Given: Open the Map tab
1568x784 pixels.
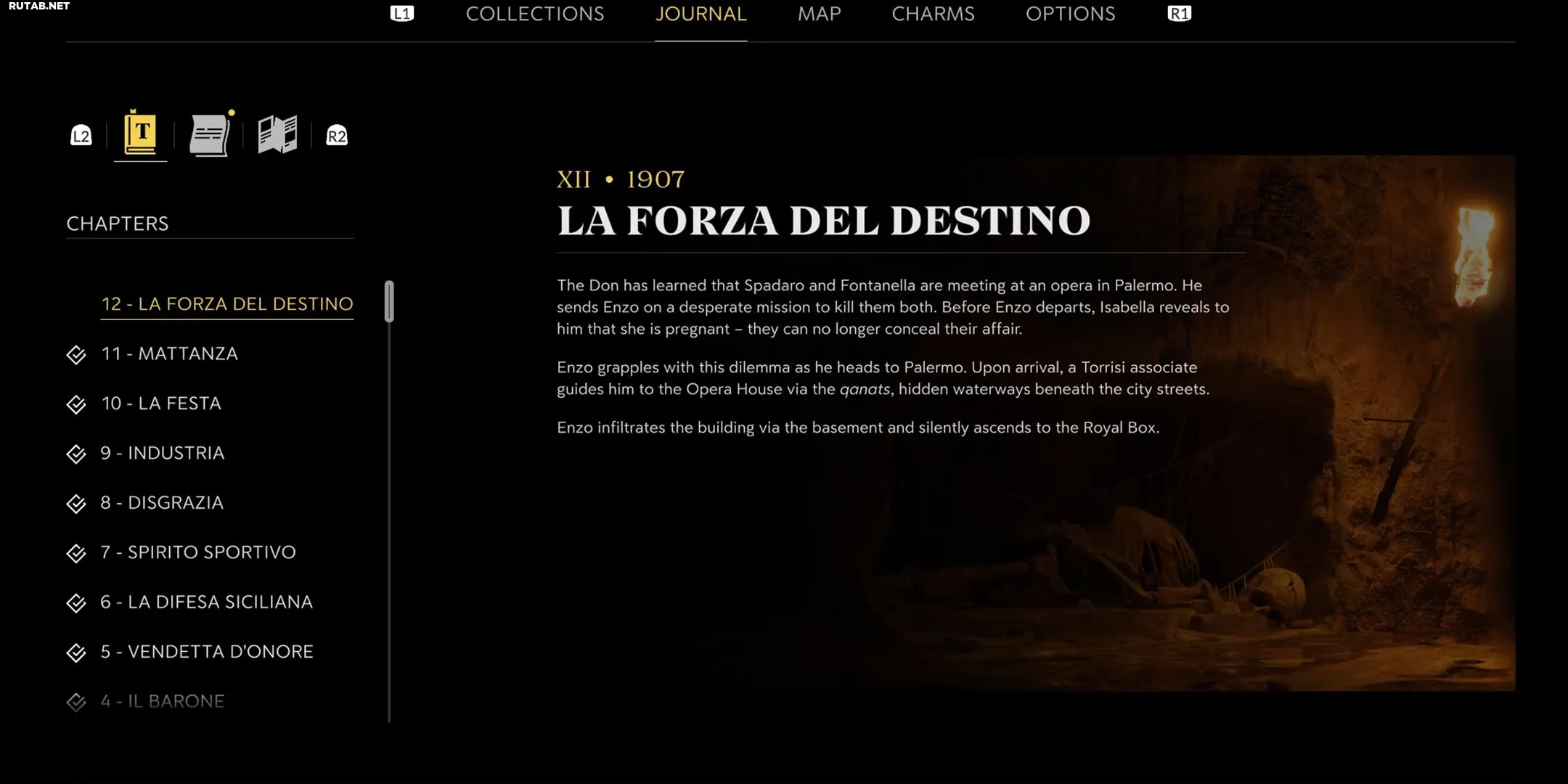Looking at the screenshot, I should [819, 14].
